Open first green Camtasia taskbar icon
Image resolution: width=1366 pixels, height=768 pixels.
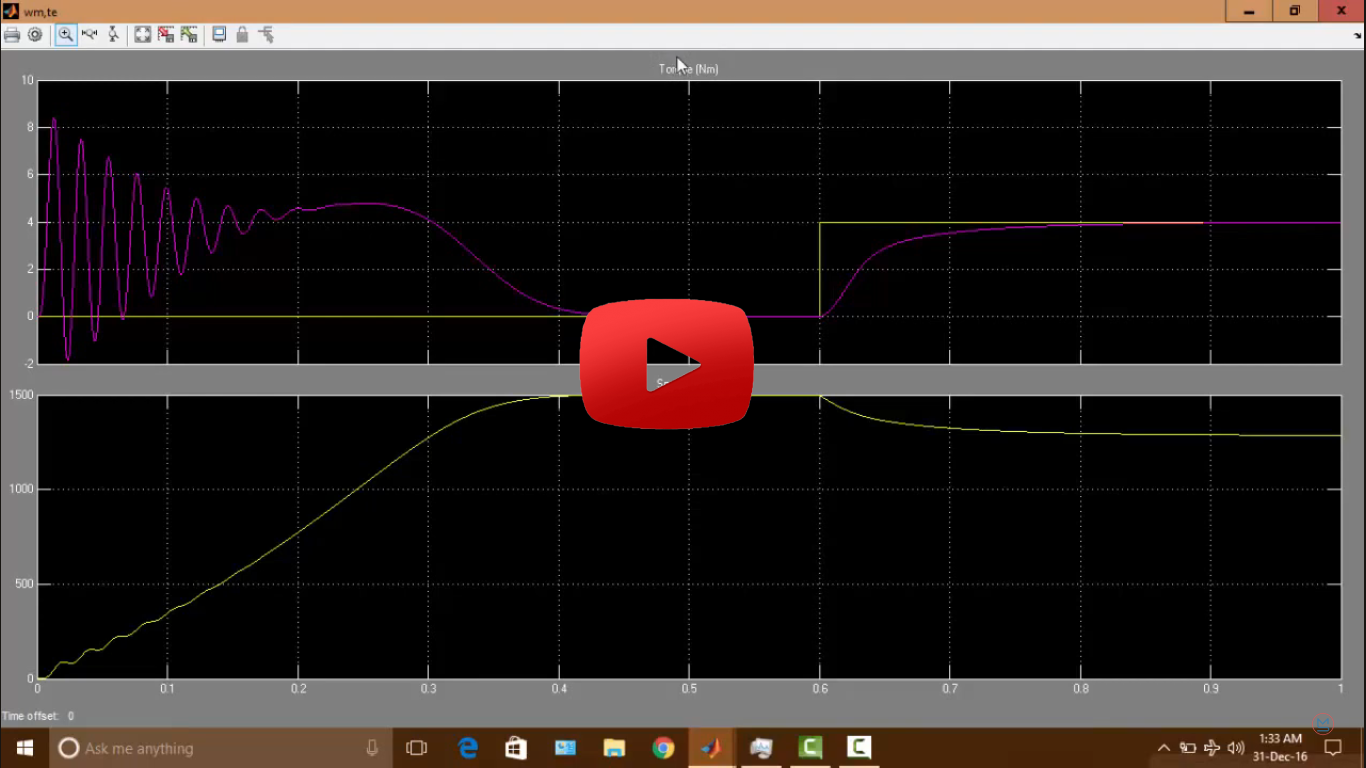(810, 748)
